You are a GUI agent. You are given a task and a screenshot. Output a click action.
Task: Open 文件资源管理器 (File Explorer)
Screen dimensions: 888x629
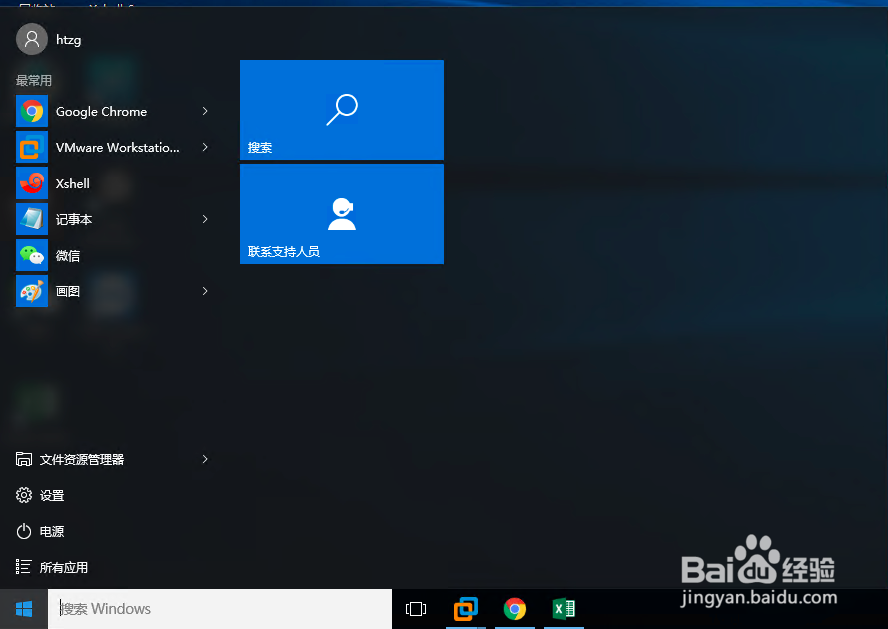pyautogui.click(x=88, y=459)
